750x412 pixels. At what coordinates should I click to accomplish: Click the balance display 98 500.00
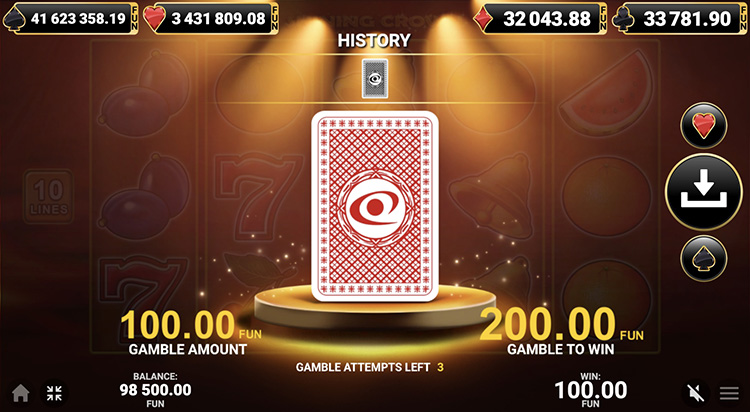tap(155, 390)
